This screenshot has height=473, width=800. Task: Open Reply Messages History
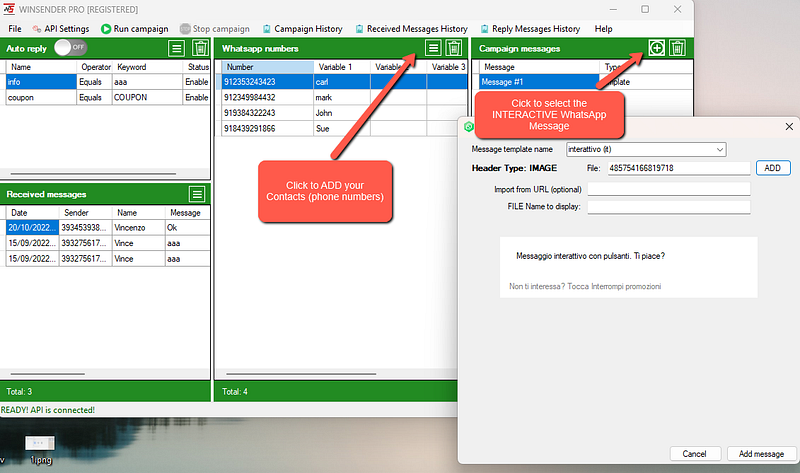pyautogui.click(x=530, y=29)
